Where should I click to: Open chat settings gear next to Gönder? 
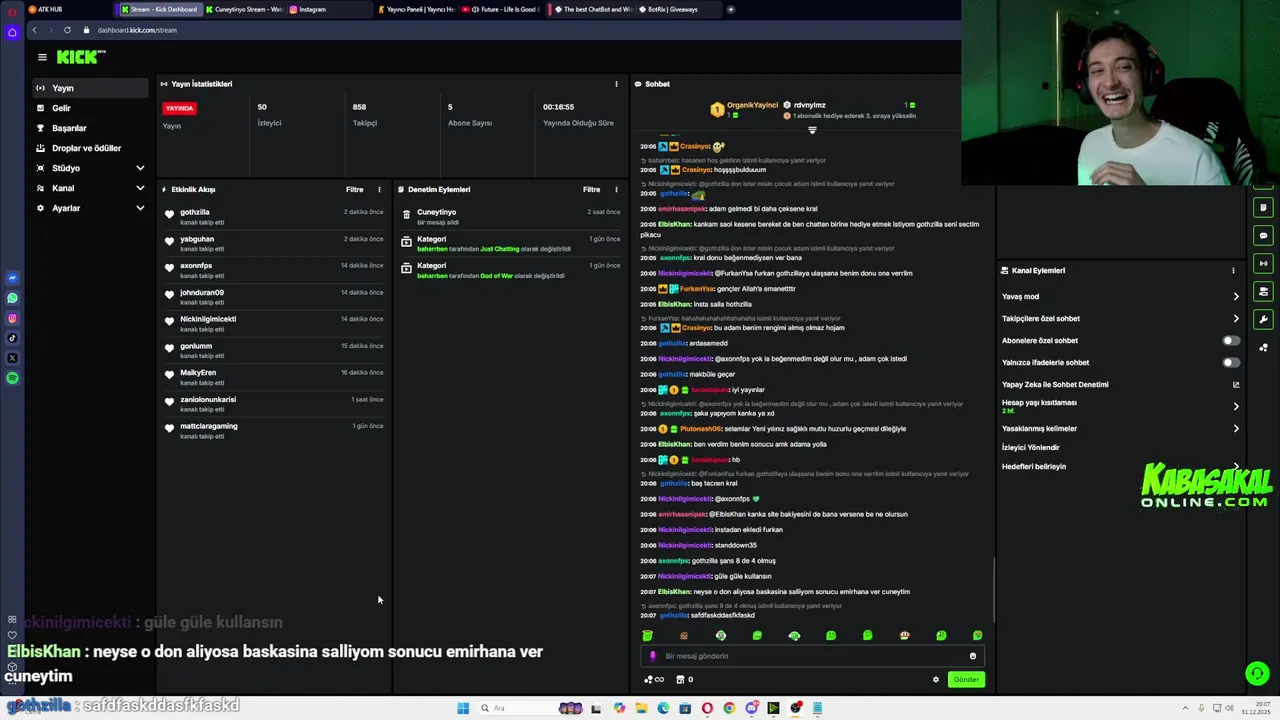click(936, 679)
